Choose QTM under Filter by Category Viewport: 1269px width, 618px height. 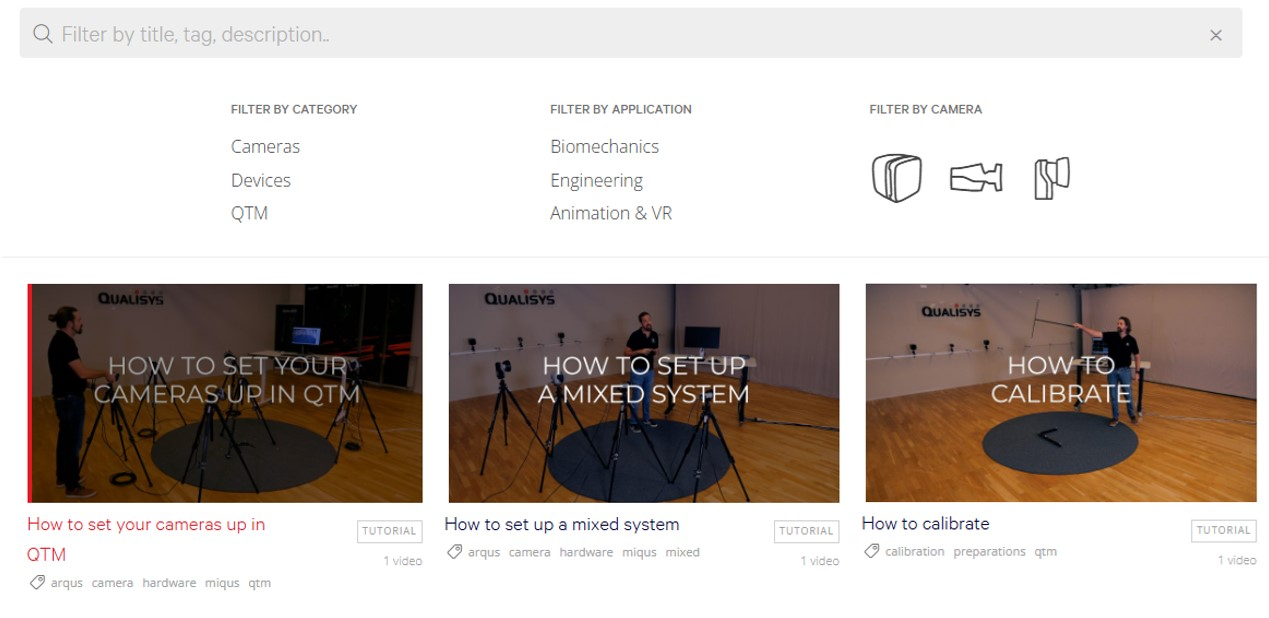[249, 213]
